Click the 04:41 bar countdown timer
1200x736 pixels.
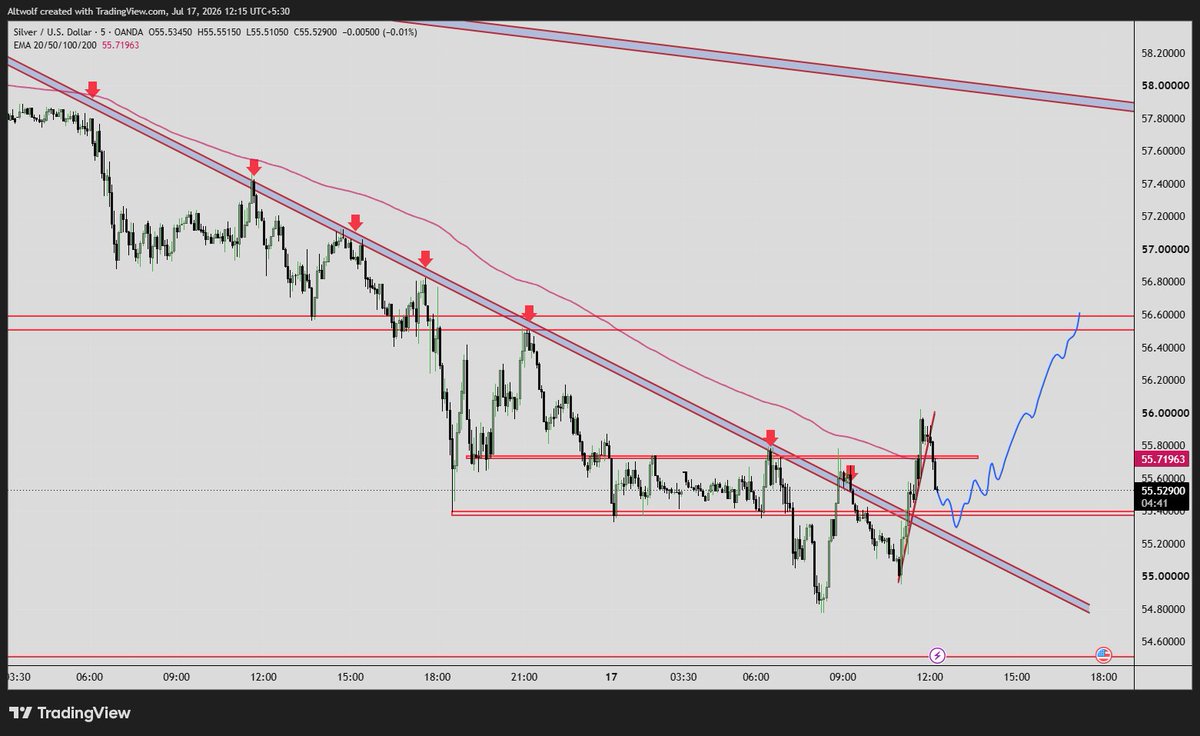pyautogui.click(x=1153, y=504)
